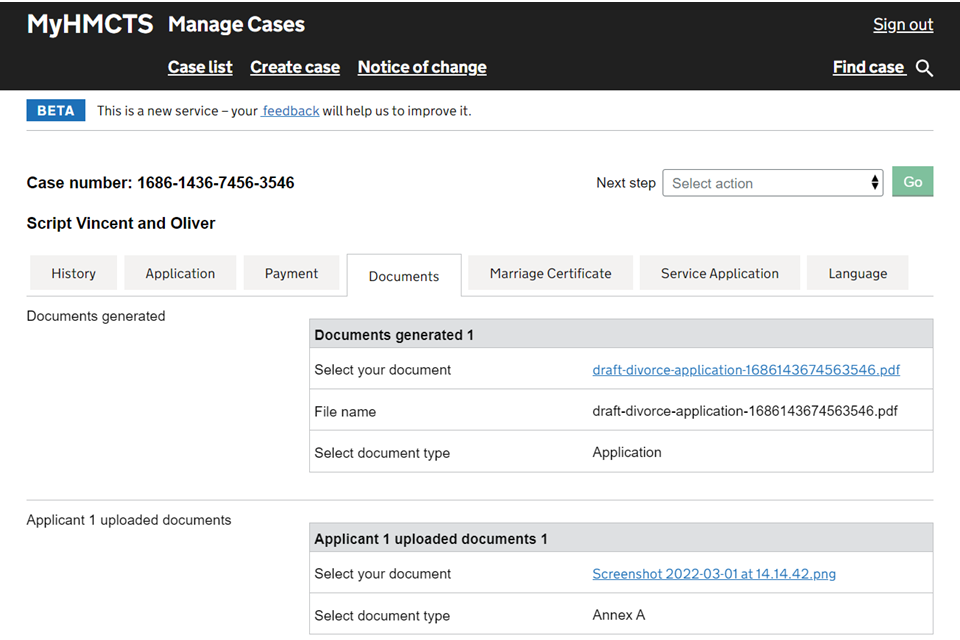Select the Payment tab

tap(291, 273)
